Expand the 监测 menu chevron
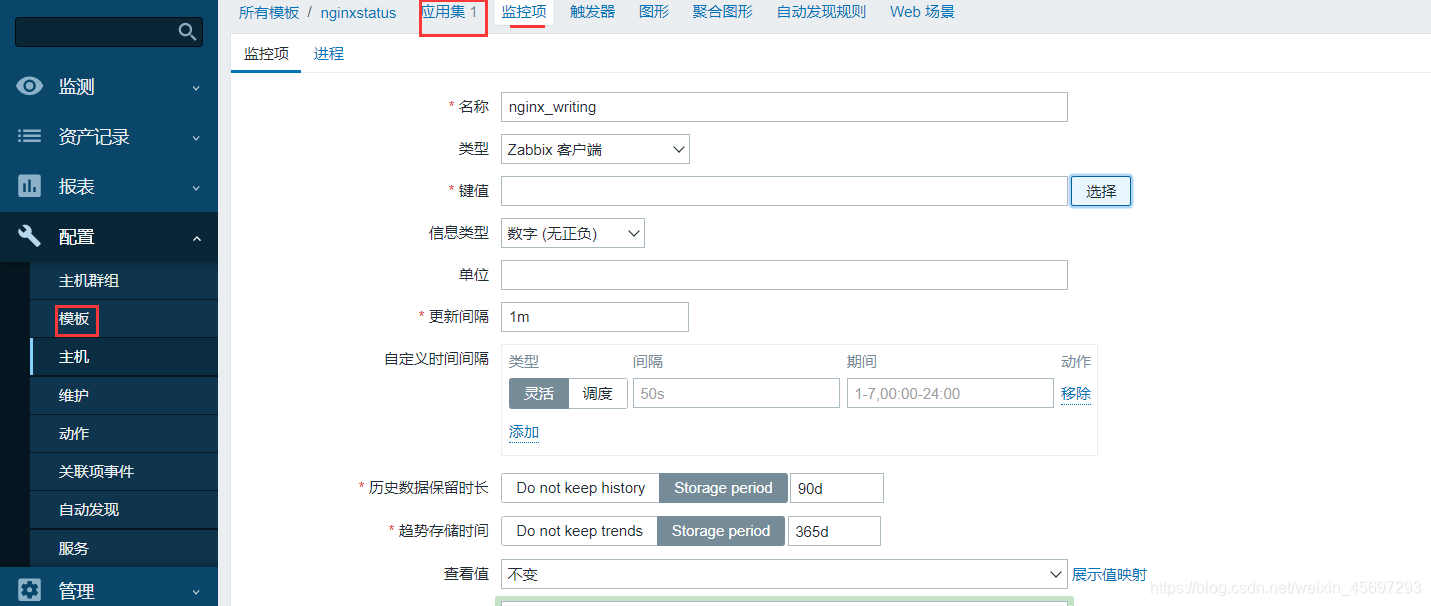The height and width of the screenshot is (606, 1431). coord(196,88)
